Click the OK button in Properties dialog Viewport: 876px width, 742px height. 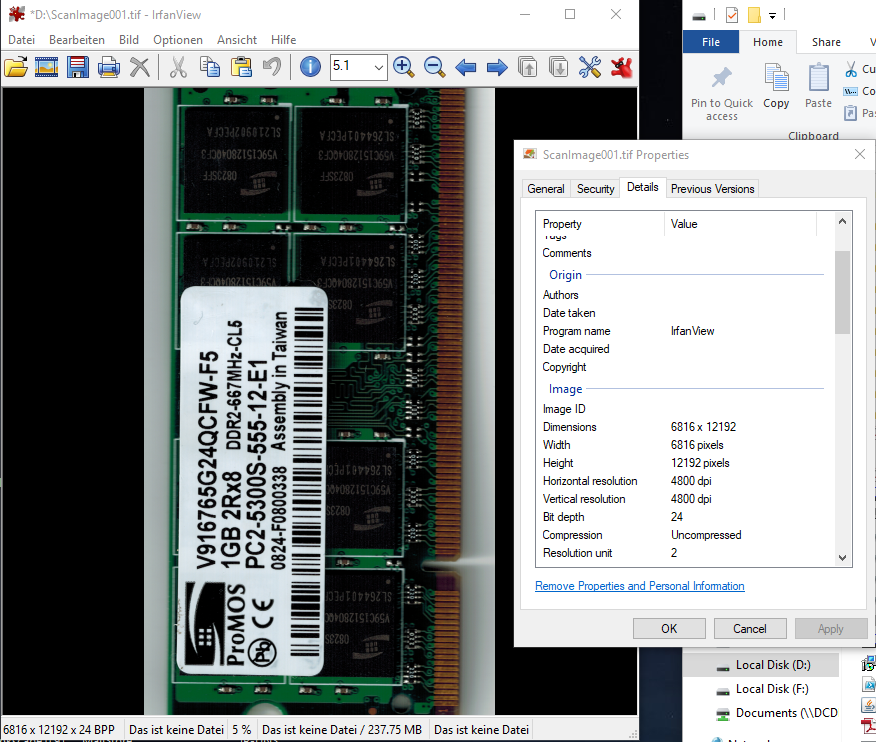click(x=669, y=629)
